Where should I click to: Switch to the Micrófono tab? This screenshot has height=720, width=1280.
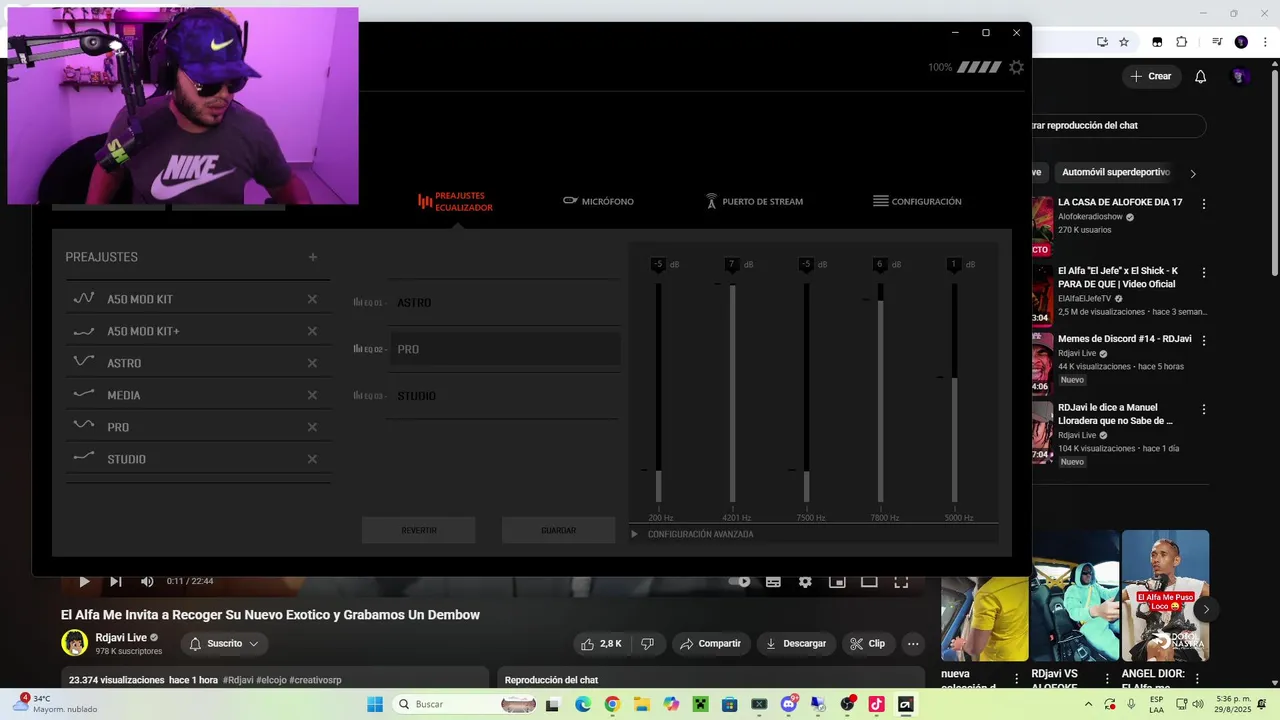(x=598, y=201)
